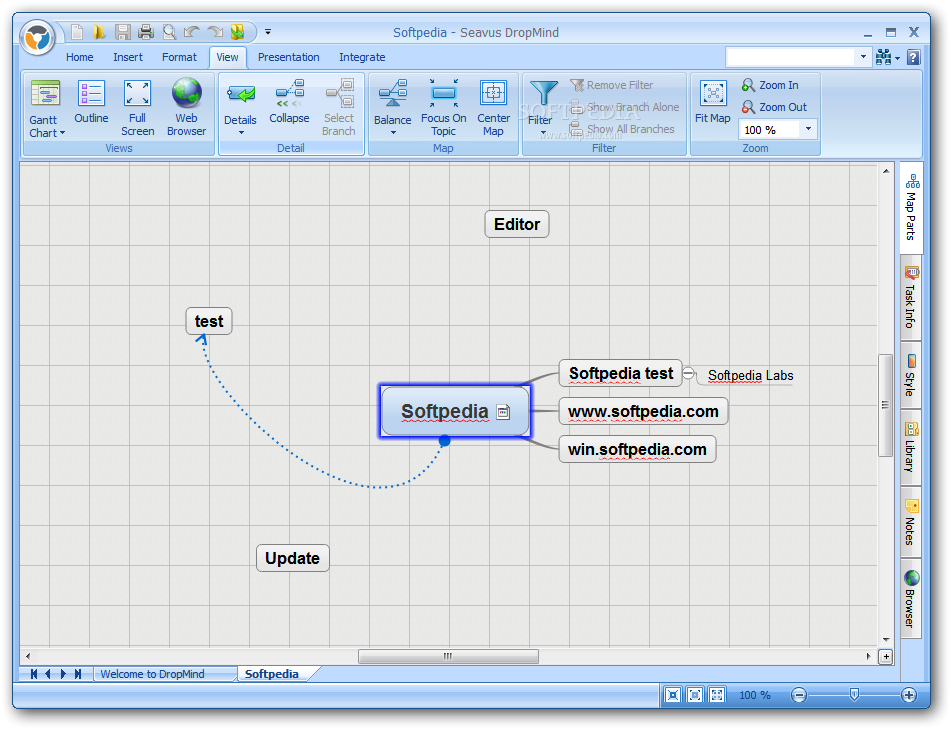Click the green export icon in quick toolbar
Screen dimensions: 951x729
pyautogui.click(x=238, y=32)
